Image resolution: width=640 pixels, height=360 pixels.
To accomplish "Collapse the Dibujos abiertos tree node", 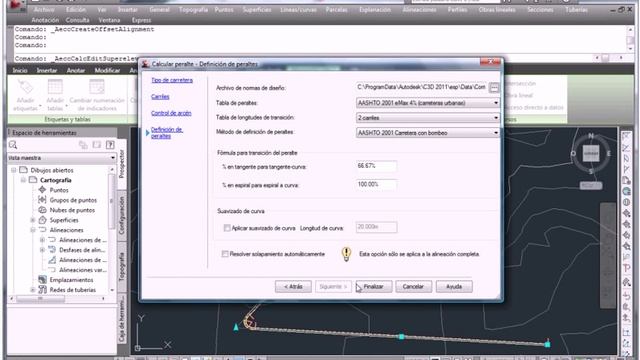I will click(x=13, y=170).
